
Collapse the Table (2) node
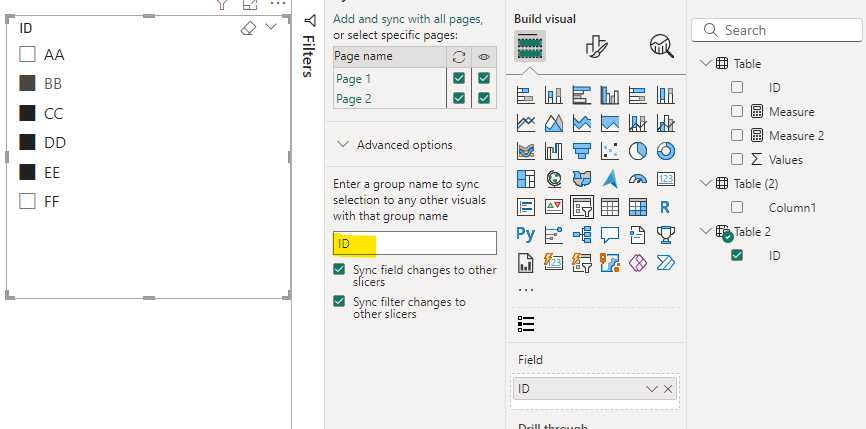pyautogui.click(x=705, y=183)
